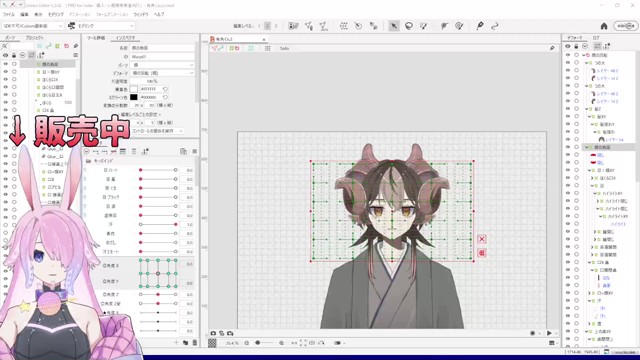The width and height of the screenshot is (640, 360).
Task: Click the Cubism editor pill button top-right
Action: point(626,26)
